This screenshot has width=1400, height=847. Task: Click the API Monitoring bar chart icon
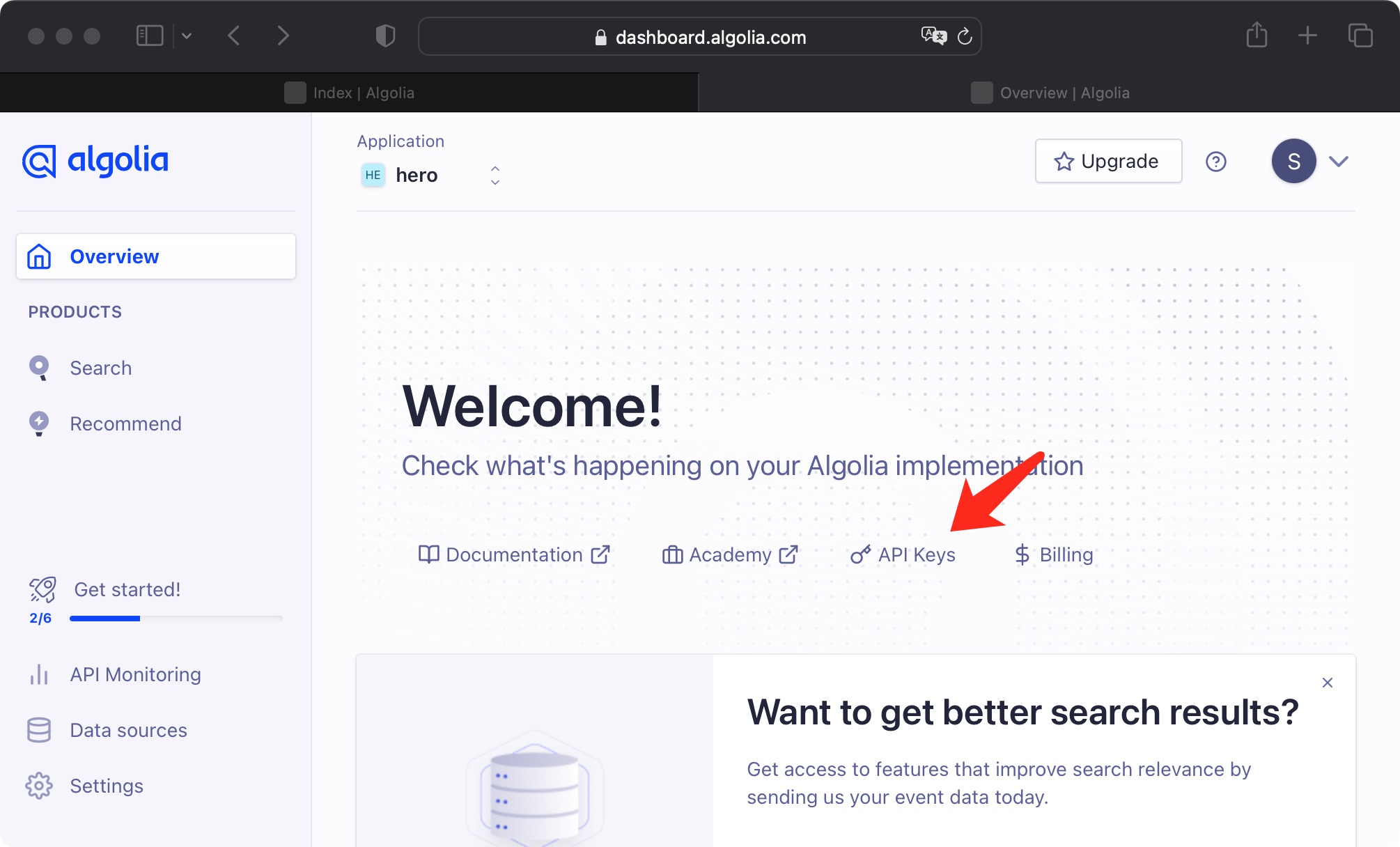click(x=39, y=674)
